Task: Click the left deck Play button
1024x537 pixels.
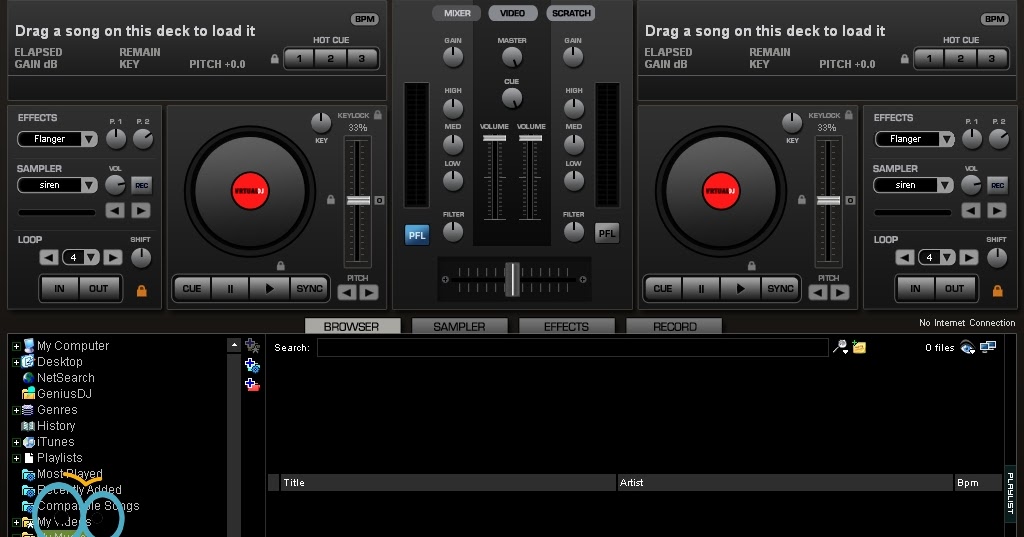Action: coord(270,288)
